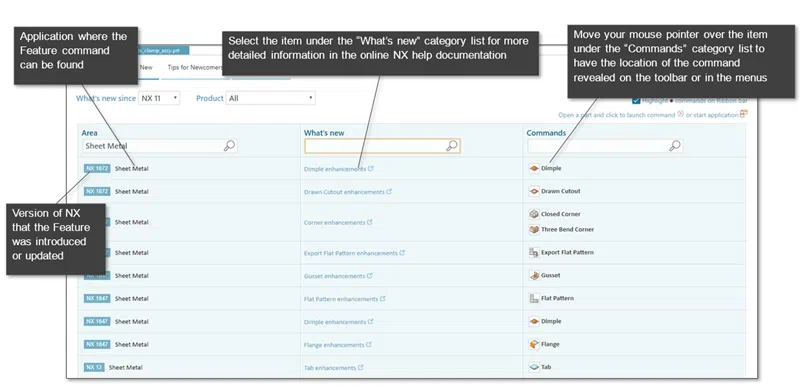Click the Area search magnifier icon
The image size is (800, 392).
tap(230, 146)
